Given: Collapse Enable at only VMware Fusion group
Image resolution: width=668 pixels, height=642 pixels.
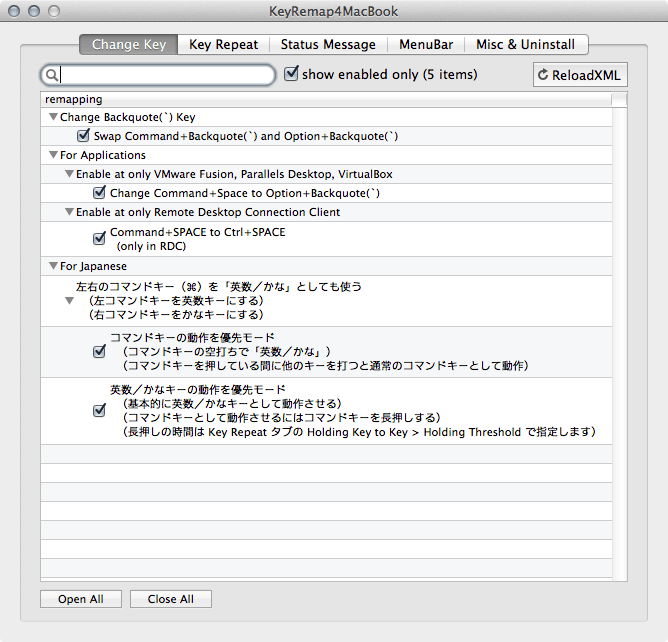Looking at the screenshot, I should tap(68, 174).
